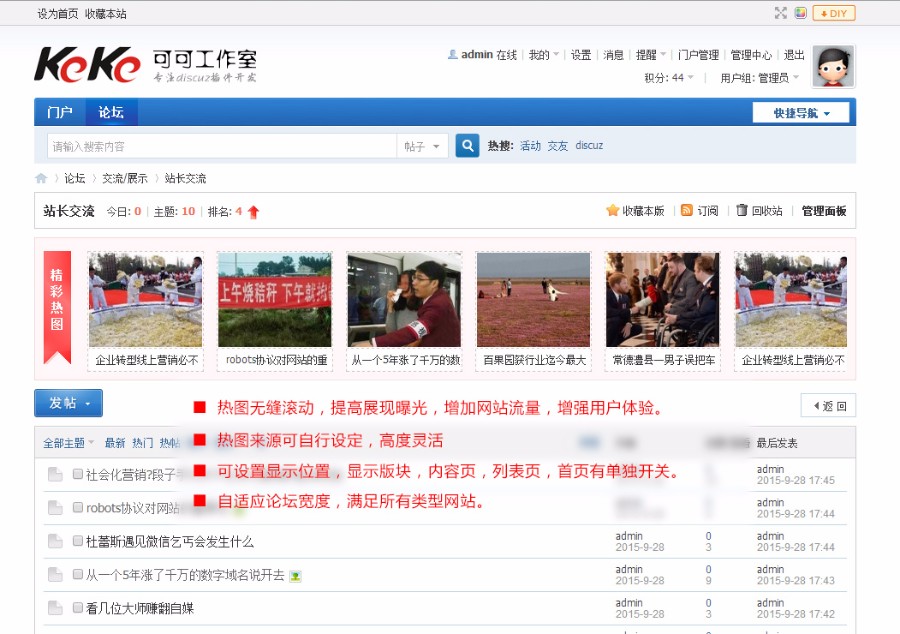Check the 杜蕾斯 thread checkbox
The width and height of the screenshot is (900, 634).
[76, 541]
